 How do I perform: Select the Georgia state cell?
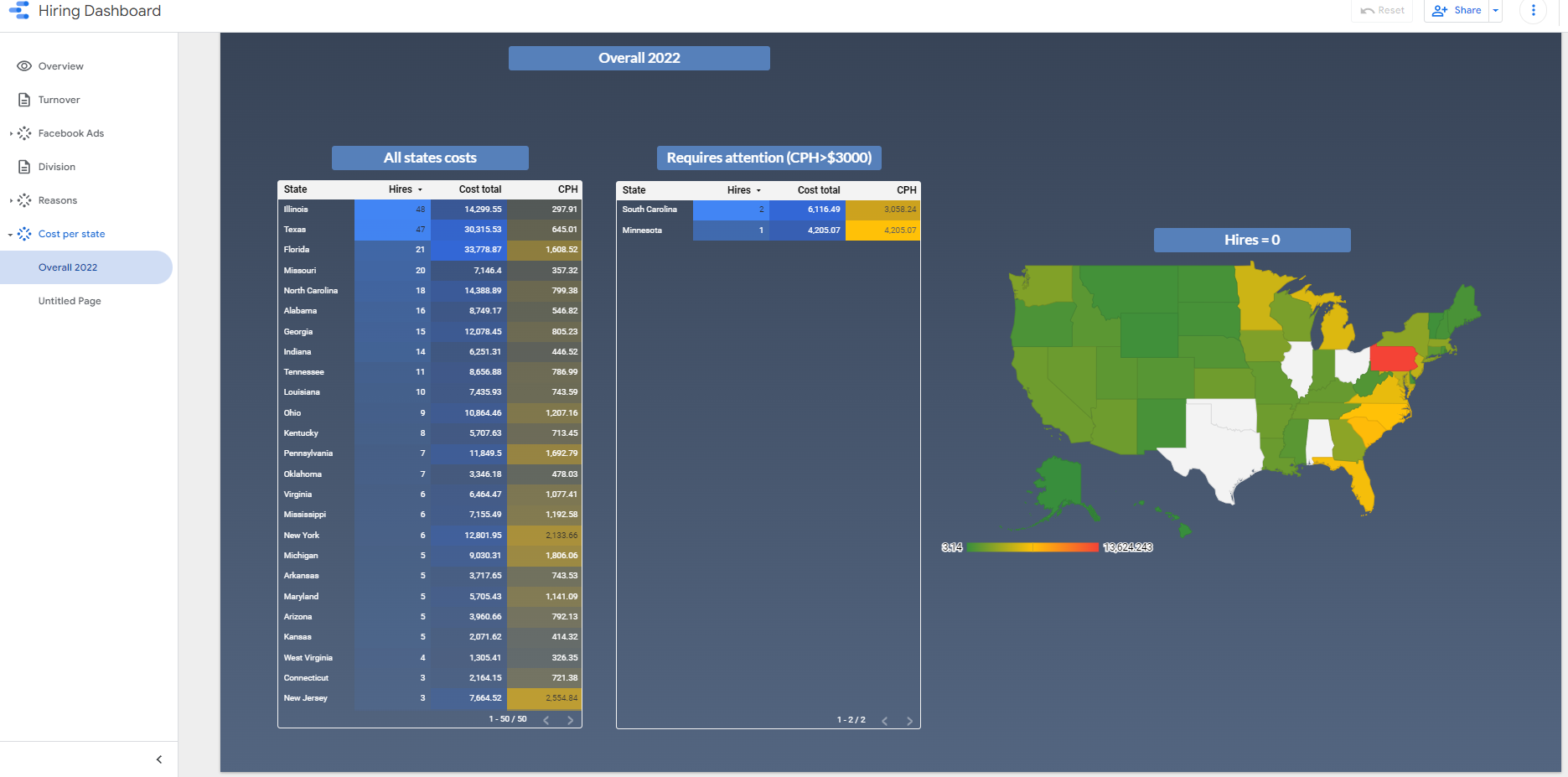(x=316, y=332)
